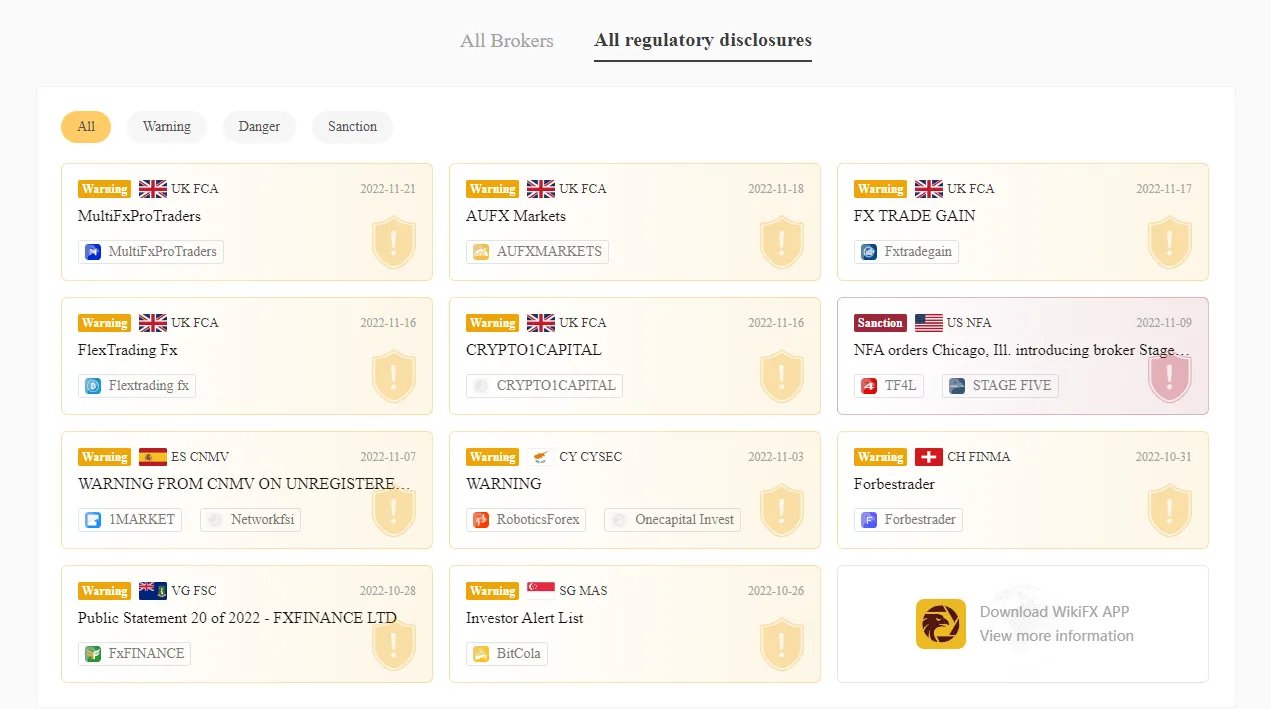The image size is (1271, 709).
Task: Switch to the All Brokers tab
Action: (x=507, y=41)
